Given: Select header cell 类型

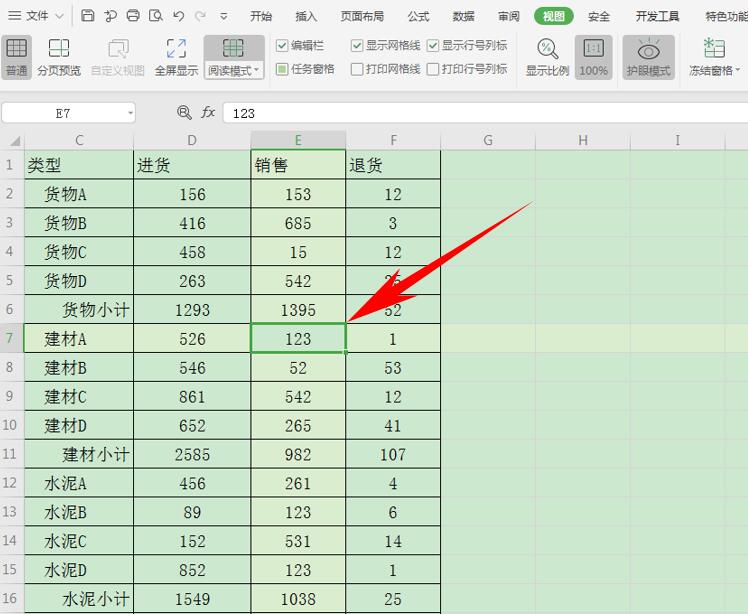Looking at the screenshot, I should 79,165.
